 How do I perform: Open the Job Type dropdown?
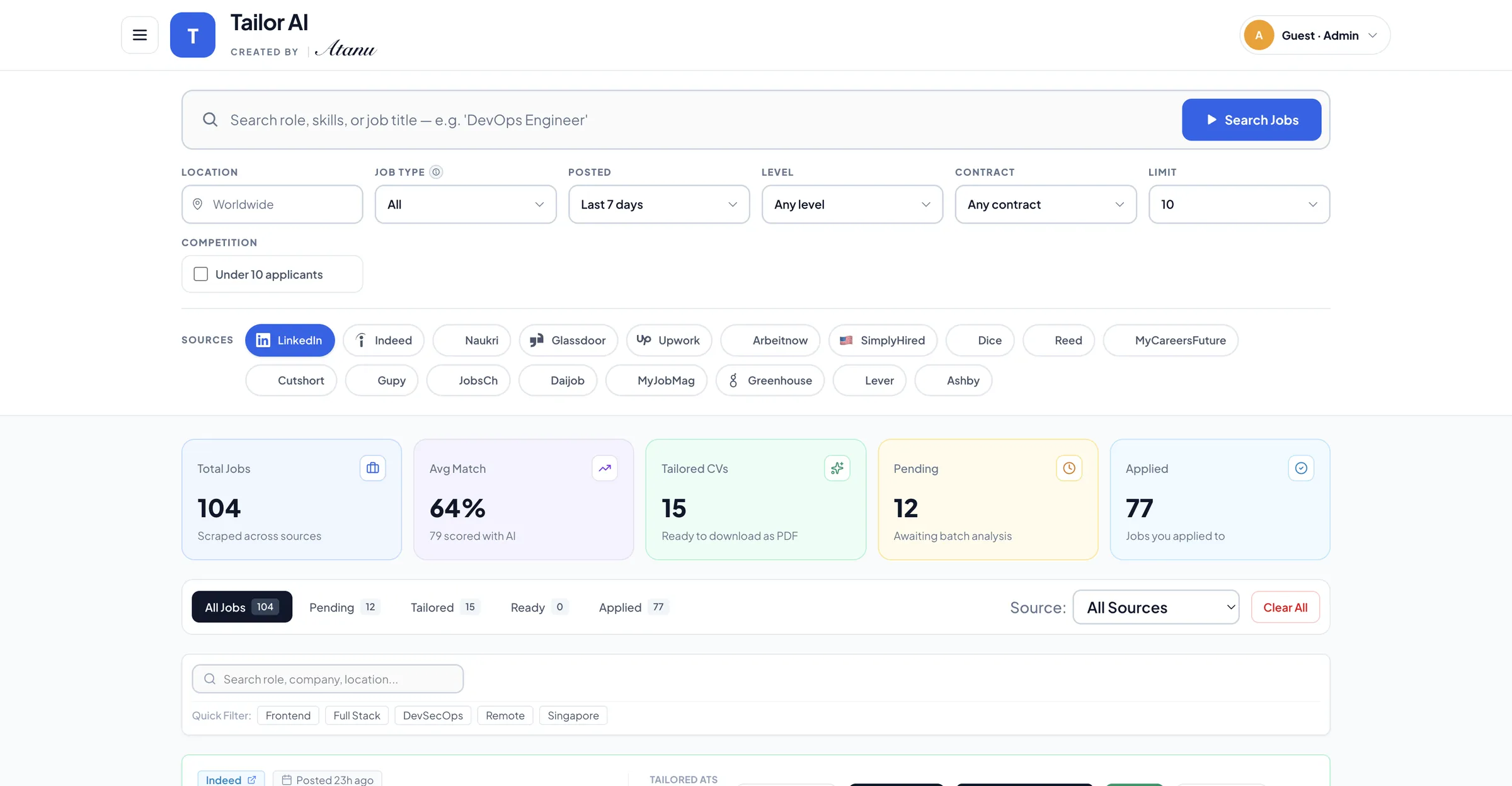coord(466,204)
